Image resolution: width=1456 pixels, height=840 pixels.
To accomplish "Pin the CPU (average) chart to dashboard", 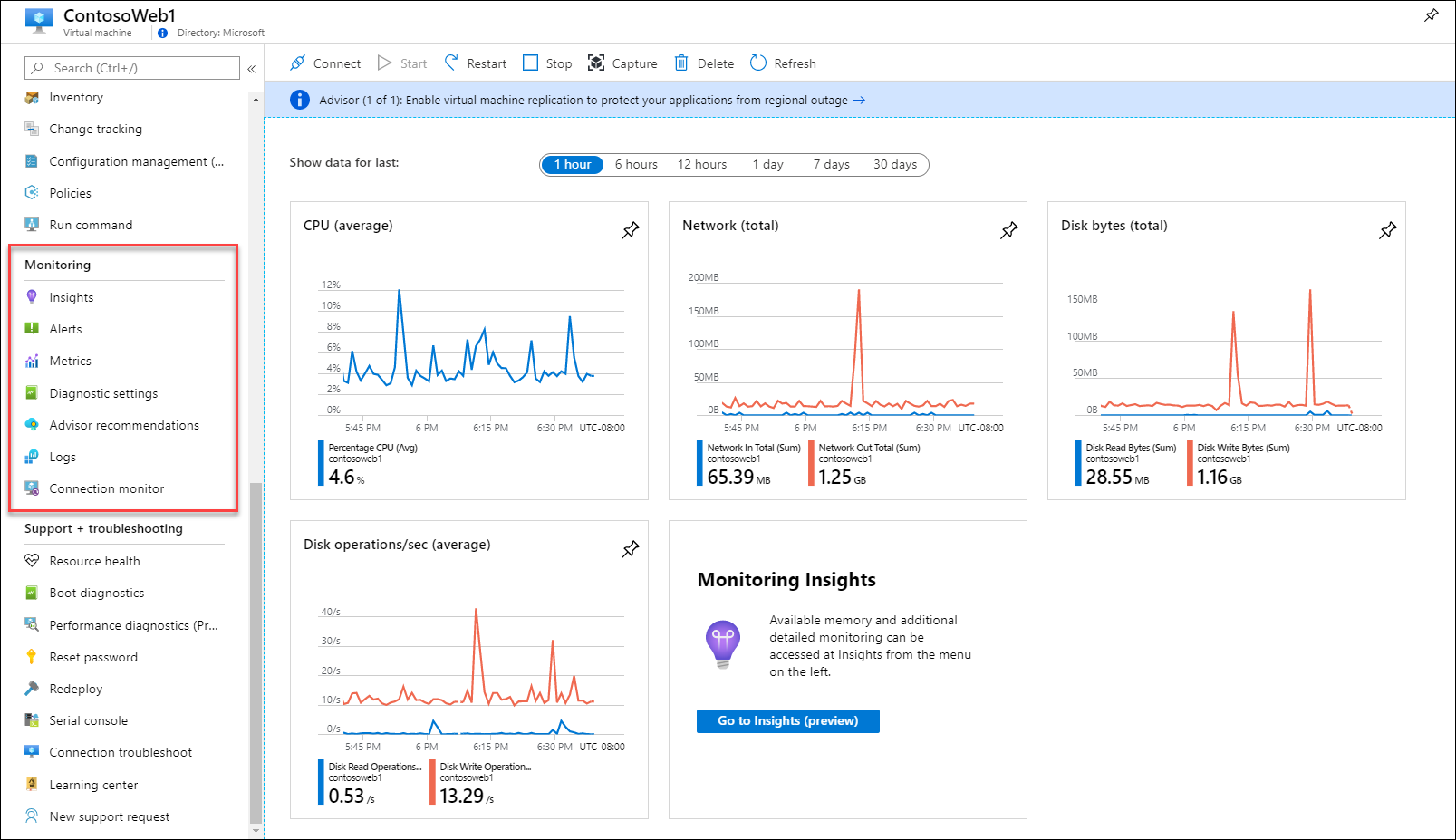I will pyautogui.click(x=631, y=230).
